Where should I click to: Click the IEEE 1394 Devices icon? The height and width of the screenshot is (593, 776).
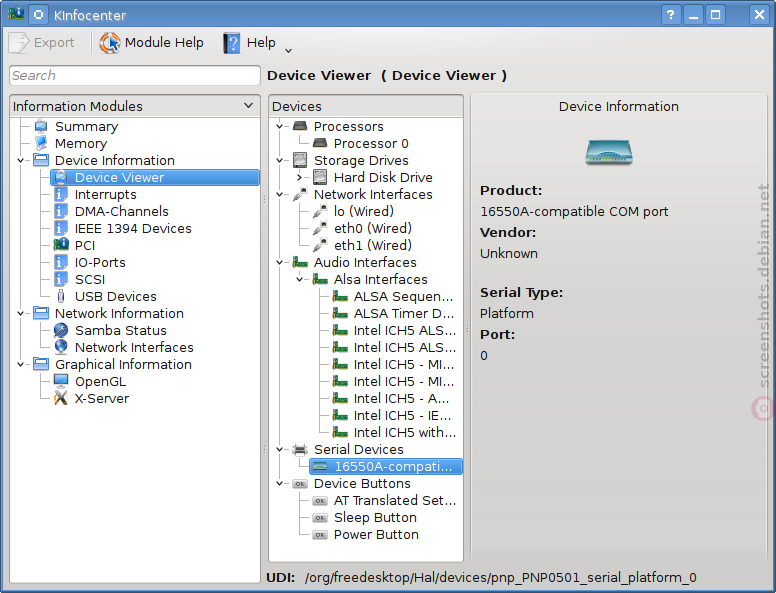[61, 228]
